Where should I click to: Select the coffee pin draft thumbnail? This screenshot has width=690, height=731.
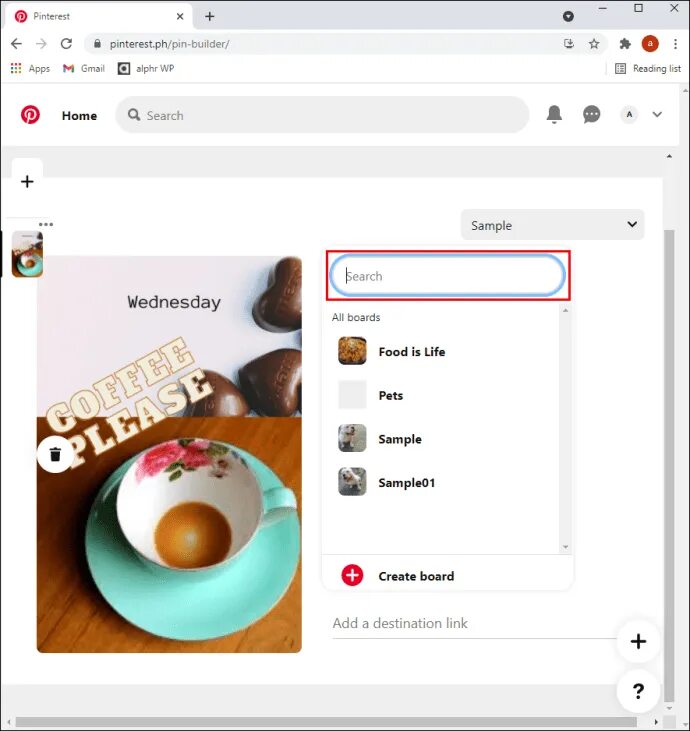tap(28, 254)
